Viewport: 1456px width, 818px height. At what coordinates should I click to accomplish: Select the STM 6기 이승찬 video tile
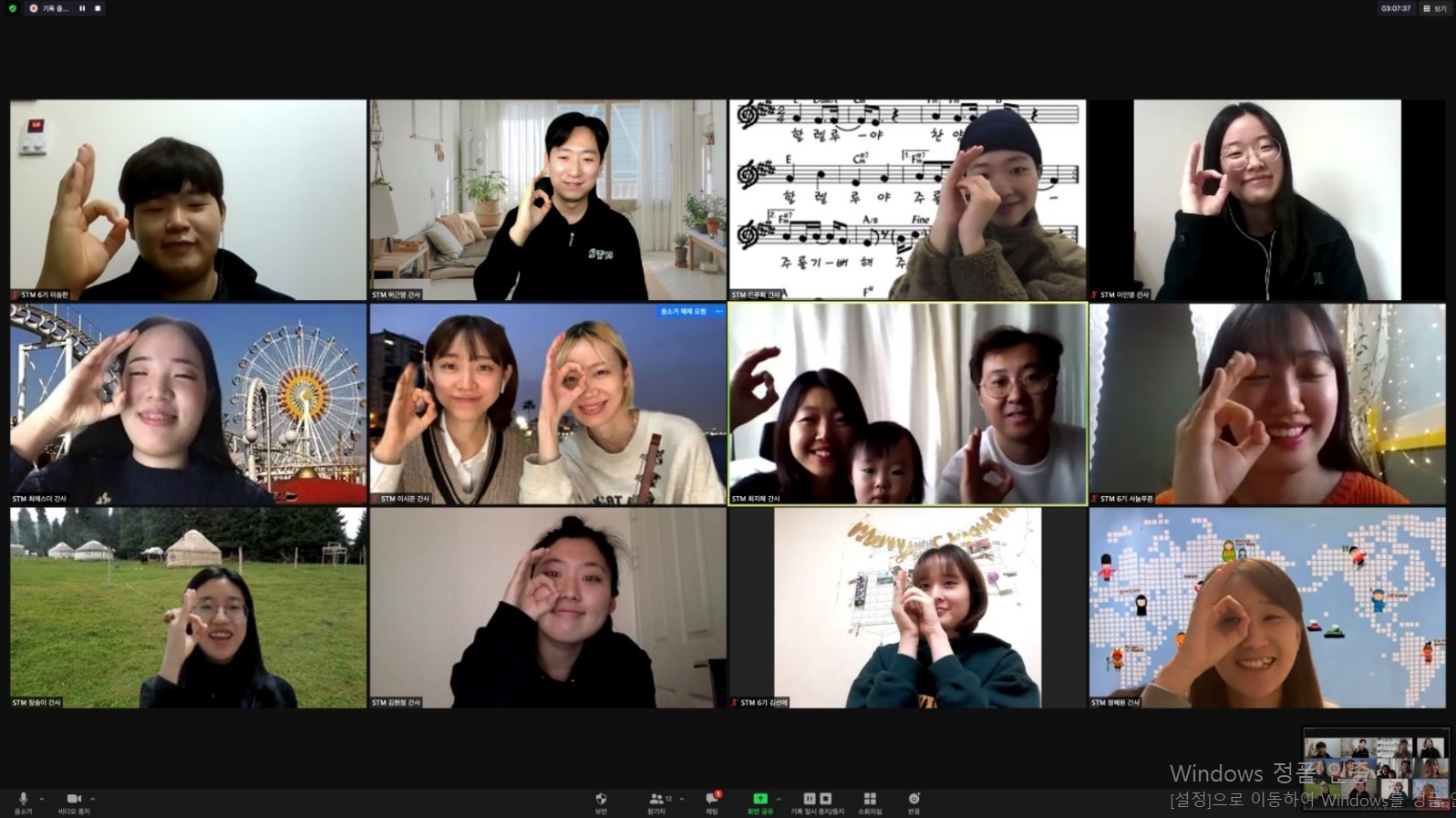coord(188,200)
